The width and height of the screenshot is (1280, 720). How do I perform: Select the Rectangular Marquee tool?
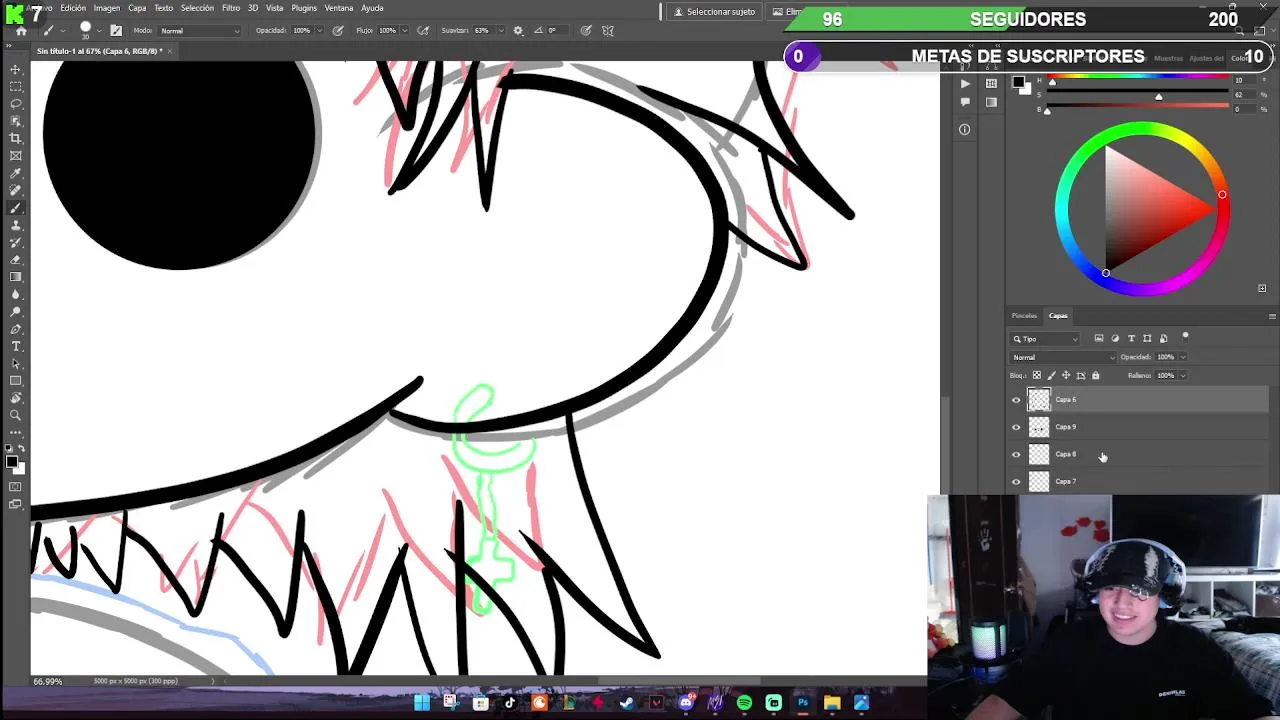(x=15, y=86)
